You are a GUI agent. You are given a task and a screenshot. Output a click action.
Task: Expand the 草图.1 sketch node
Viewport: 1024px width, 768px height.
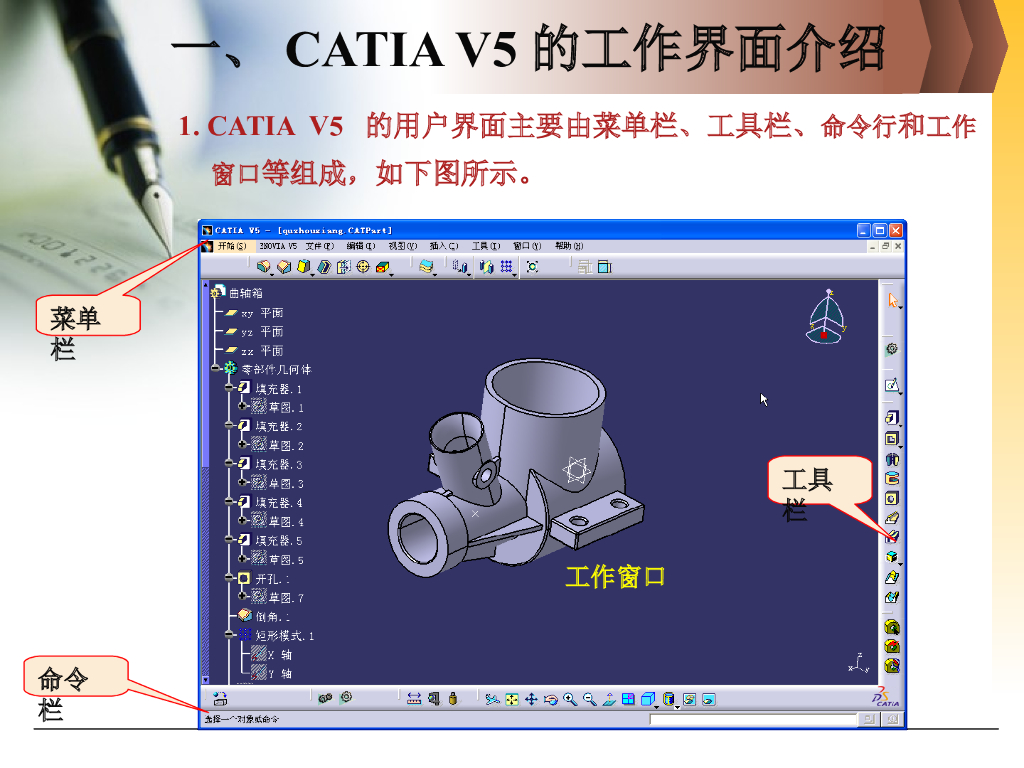pos(242,407)
